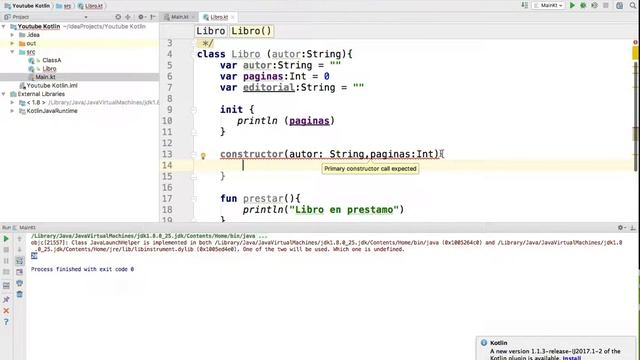Click the yellow lightbulb quick-fix icon
This screenshot has width=640, height=360.
tap(203, 156)
